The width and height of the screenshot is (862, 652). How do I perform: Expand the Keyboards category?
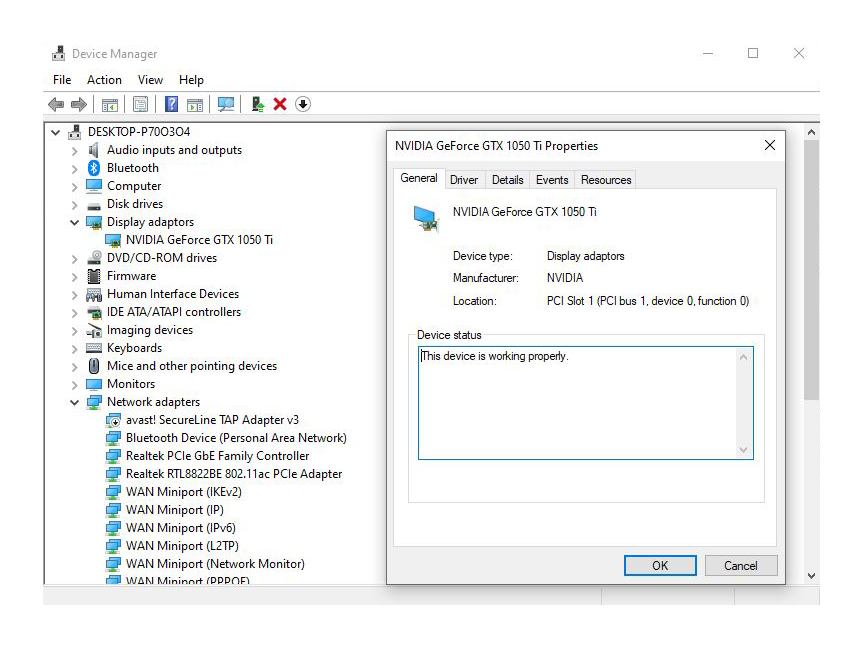coord(74,348)
